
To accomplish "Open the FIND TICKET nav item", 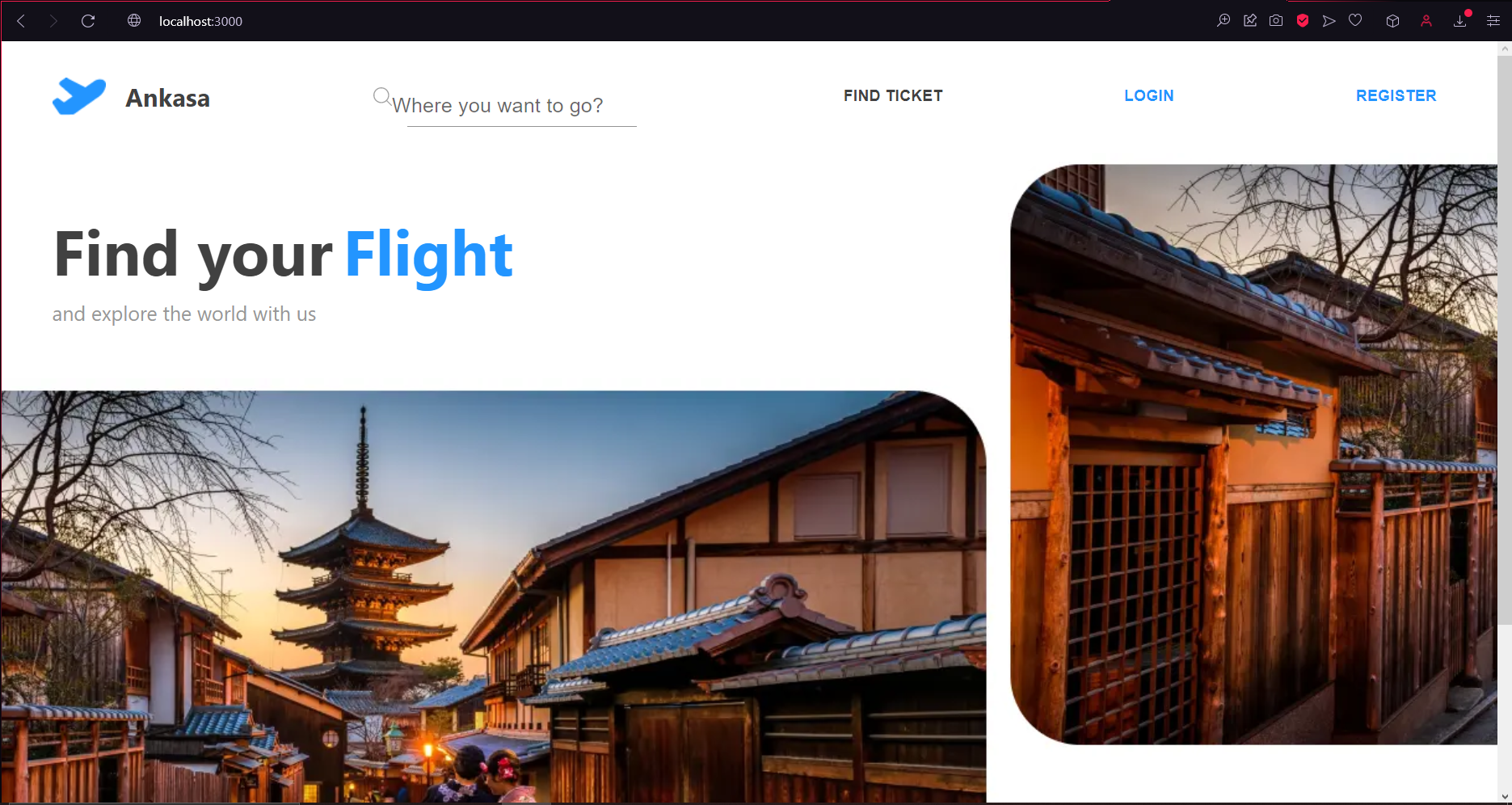I will [x=893, y=95].
